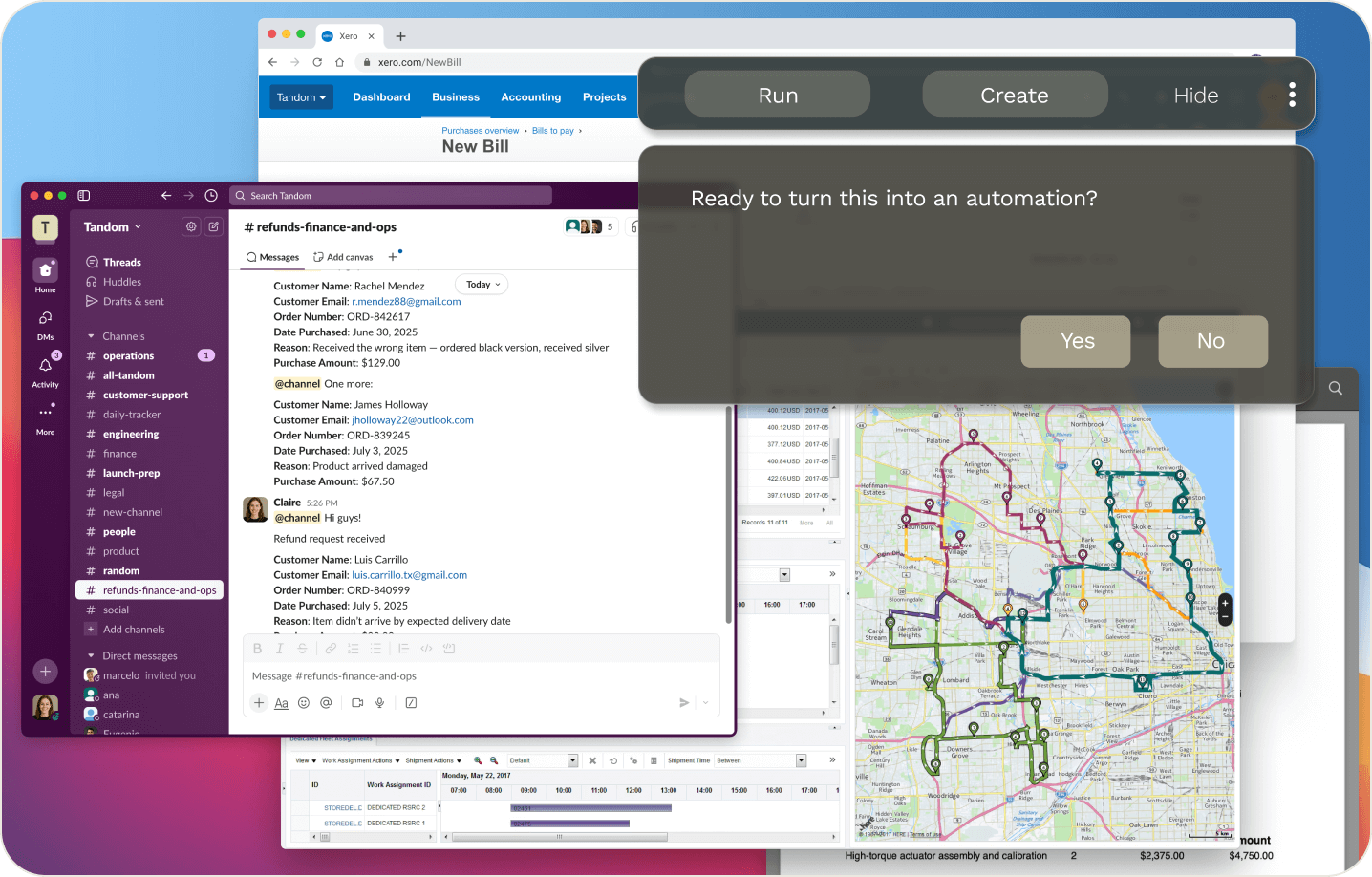
Task: Toggle text formatting Aa in composer
Action: click(x=281, y=703)
